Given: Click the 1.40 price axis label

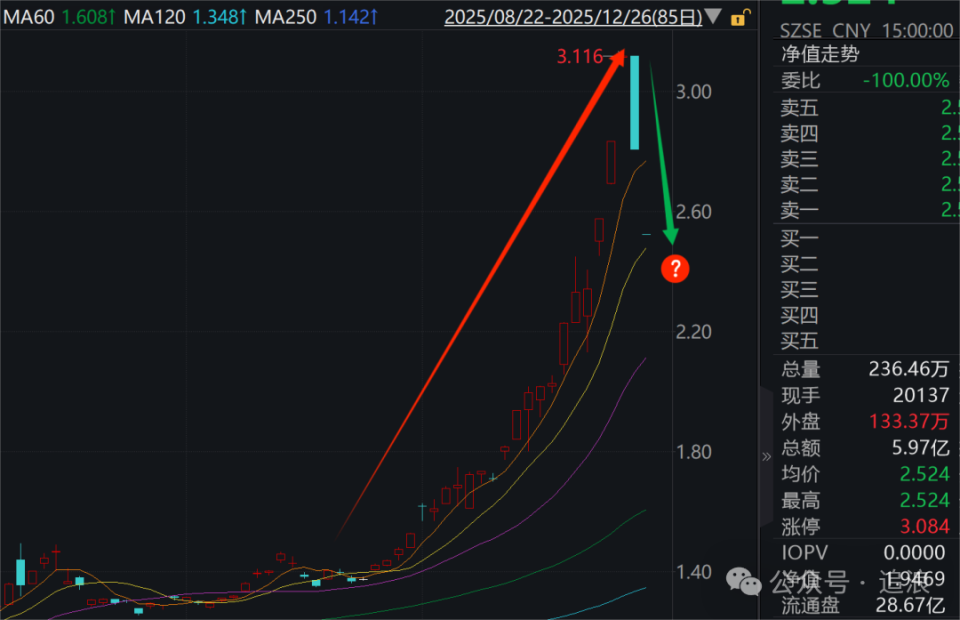Looking at the screenshot, I should [694, 572].
